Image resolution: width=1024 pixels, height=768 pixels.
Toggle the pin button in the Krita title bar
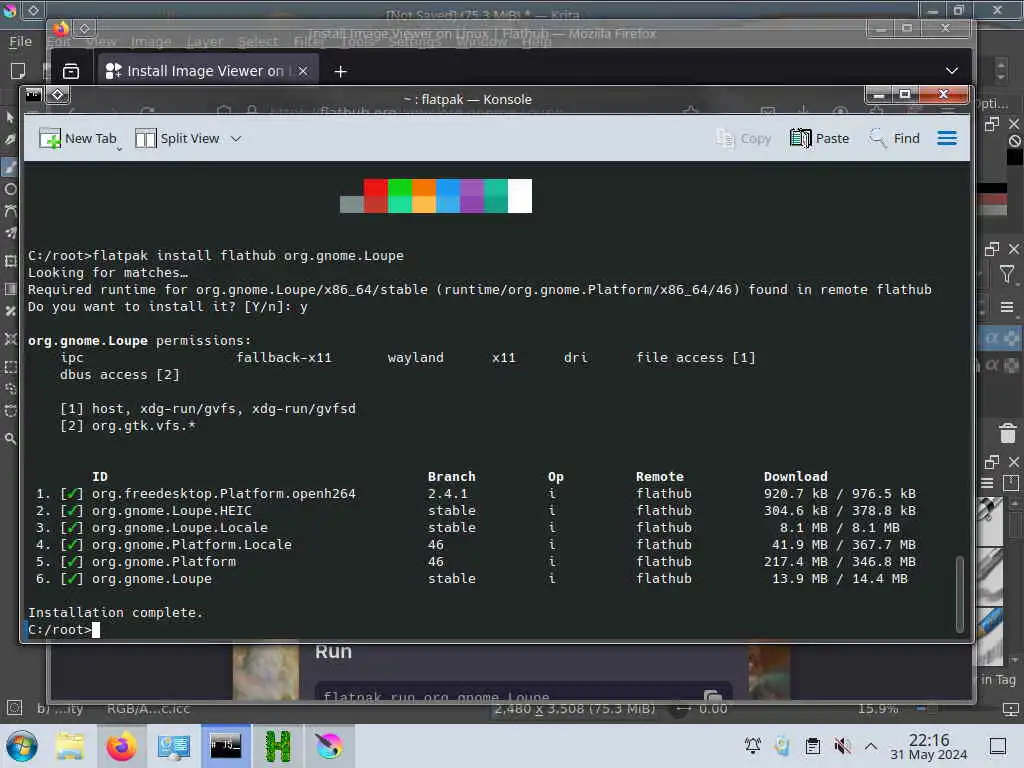point(34,10)
